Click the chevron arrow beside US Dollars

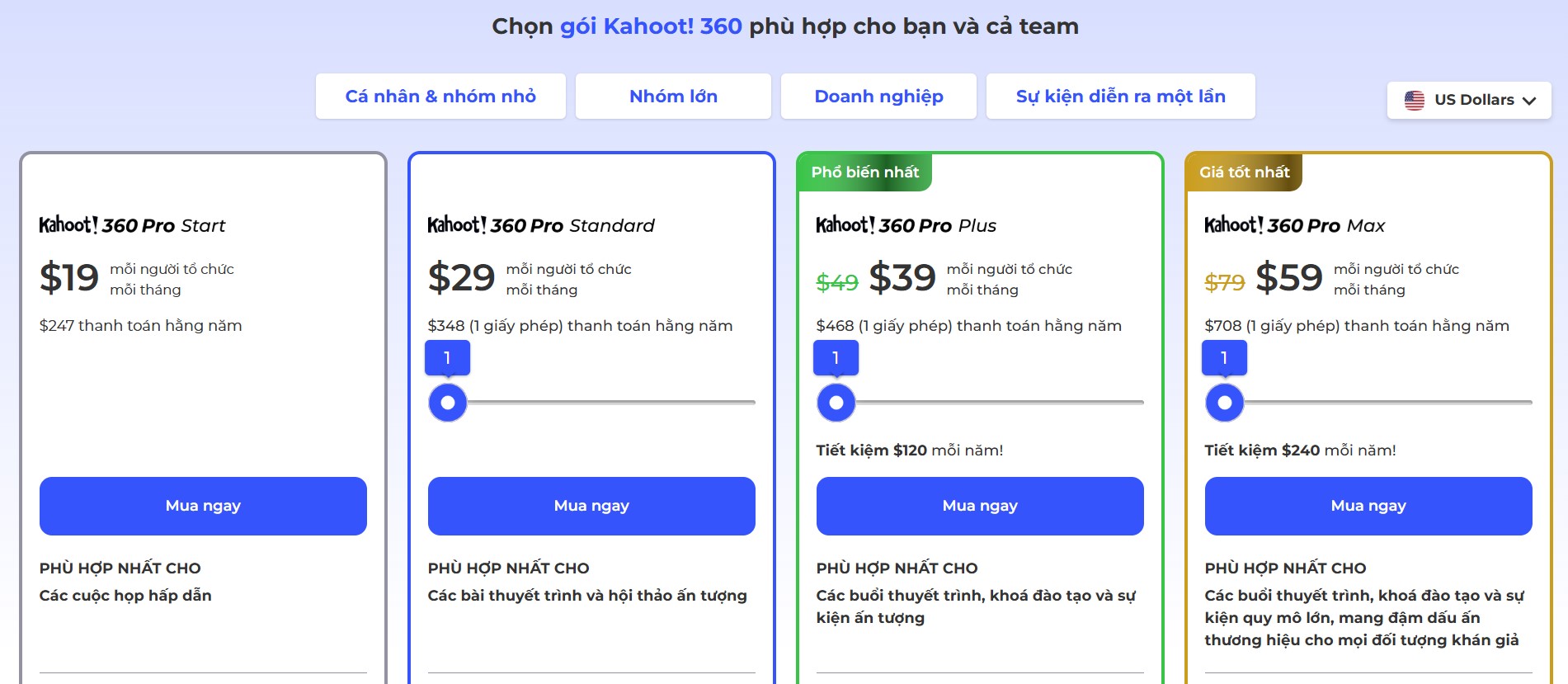point(1529,101)
